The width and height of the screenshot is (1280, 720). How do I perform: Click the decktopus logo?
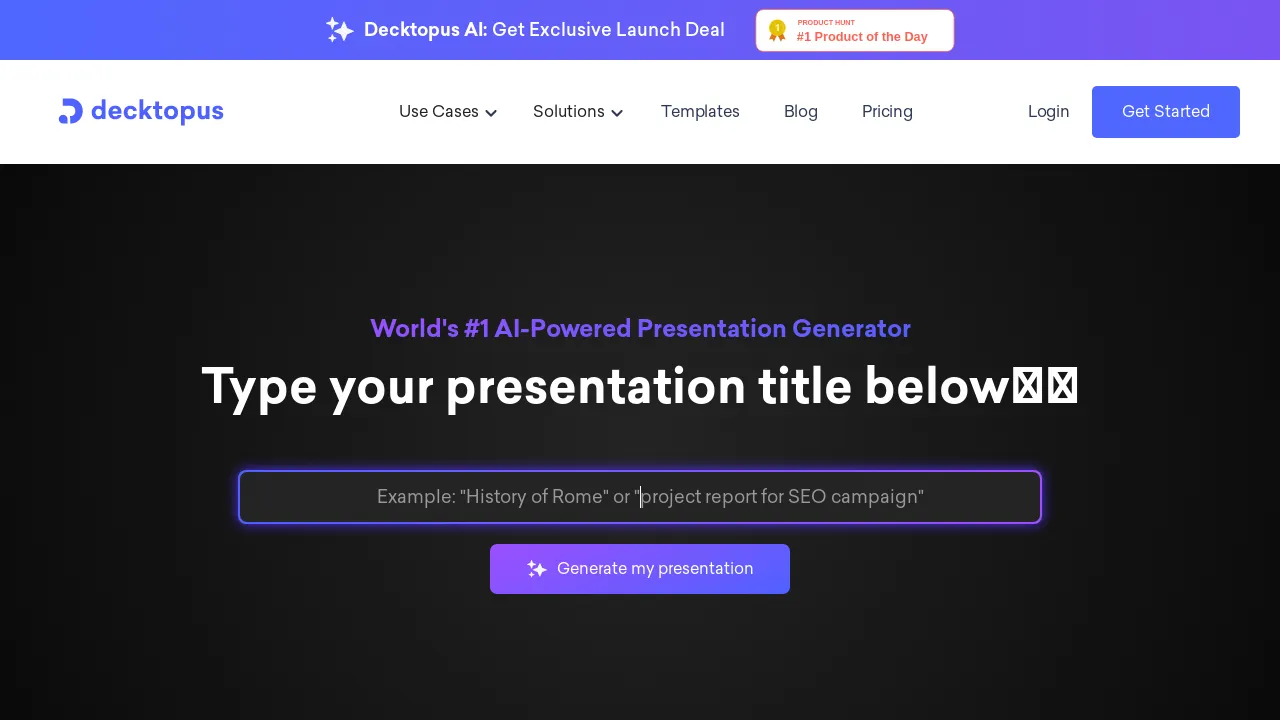tap(141, 111)
